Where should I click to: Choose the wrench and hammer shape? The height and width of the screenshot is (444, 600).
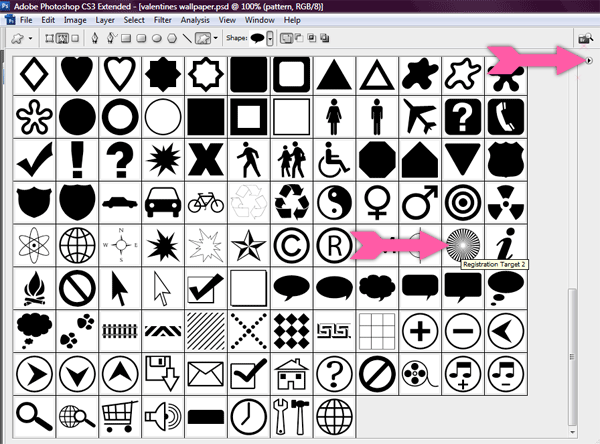pos(291,417)
